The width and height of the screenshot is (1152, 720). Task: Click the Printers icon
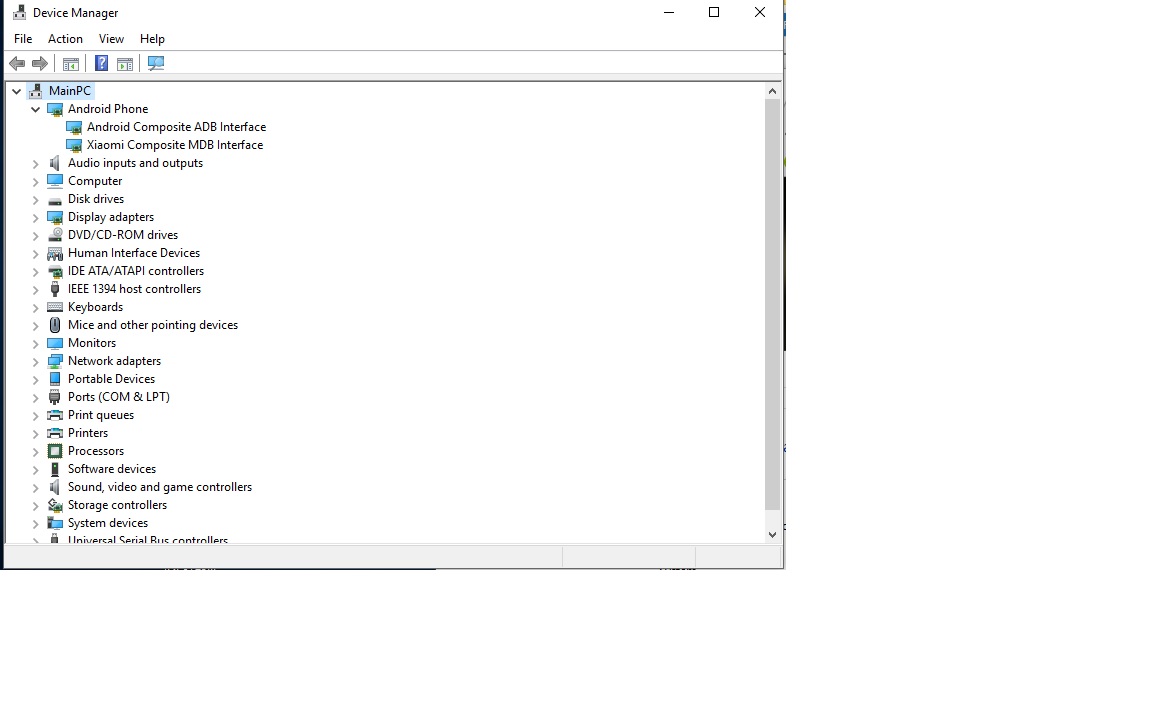[55, 433]
